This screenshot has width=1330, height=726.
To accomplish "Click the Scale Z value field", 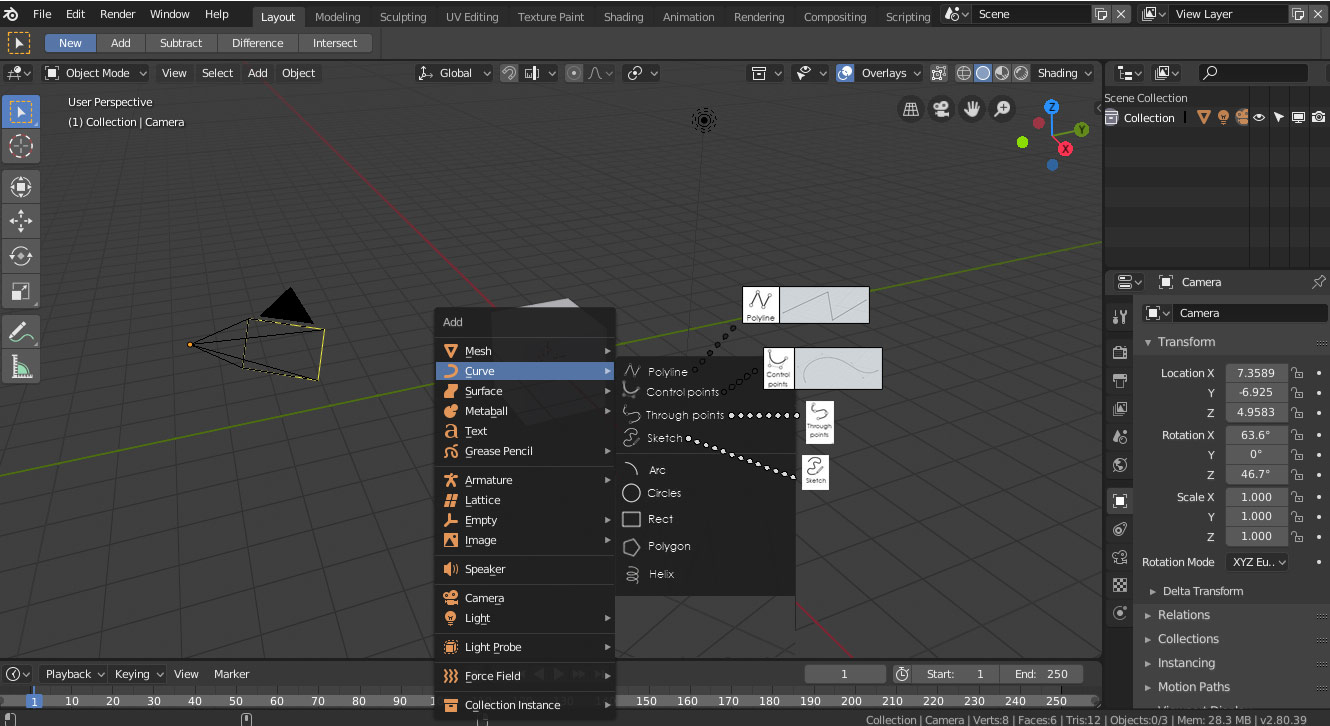I will (1255, 536).
